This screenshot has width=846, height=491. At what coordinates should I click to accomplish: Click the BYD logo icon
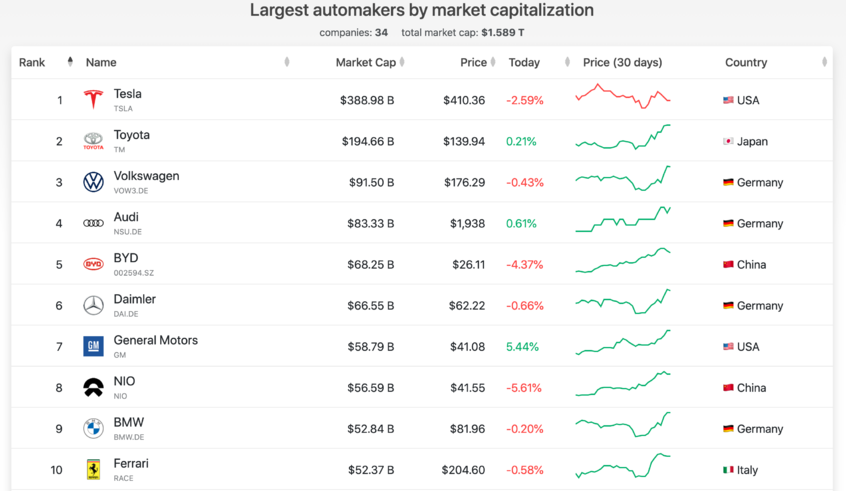(93, 264)
